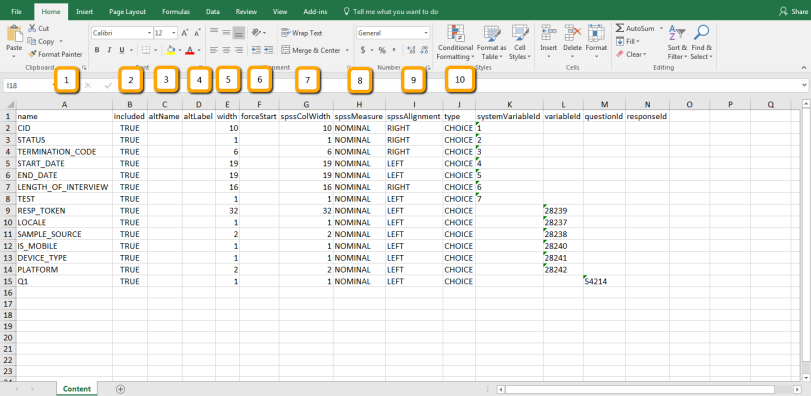This screenshot has height=396, width=811.
Task: Switch to the View tab
Action: tap(280, 11)
